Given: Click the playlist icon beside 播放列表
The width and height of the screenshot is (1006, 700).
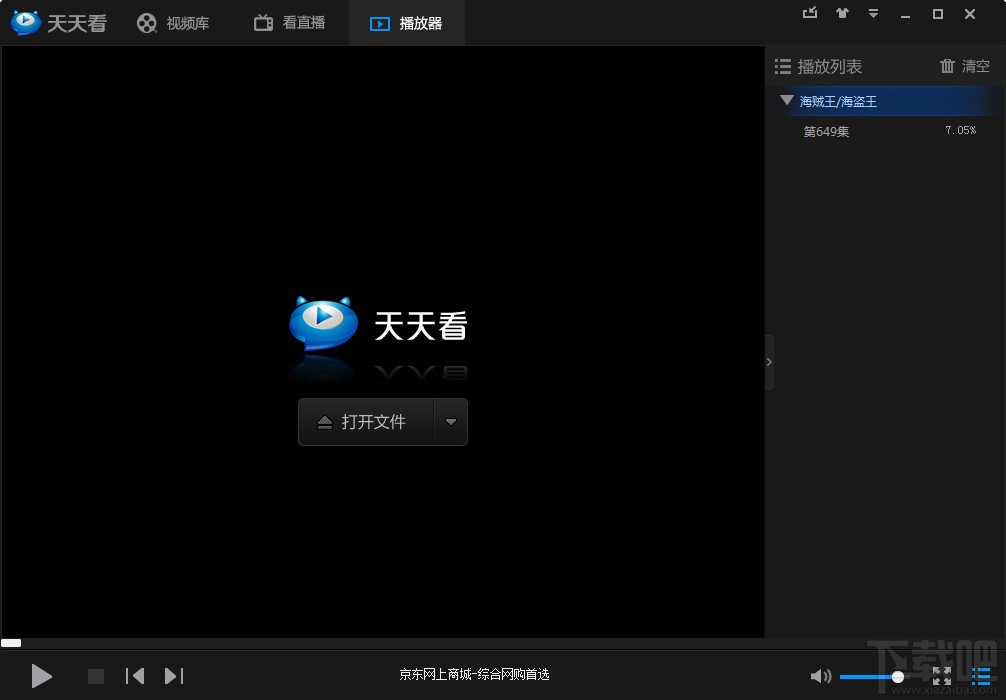Looking at the screenshot, I should [783, 66].
